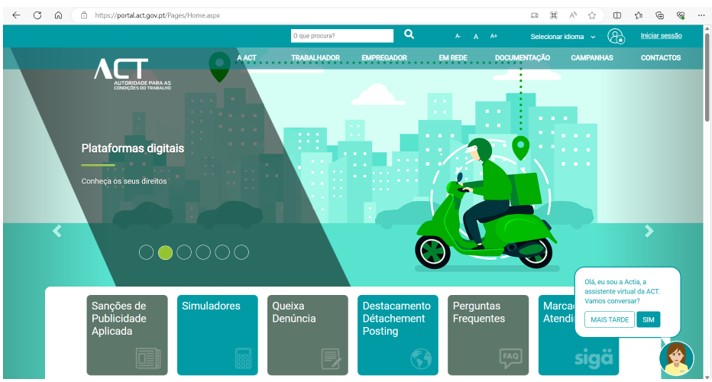Image resolution: width=712 pixels, height=382 pixels.
Task: Go to browser home page icon
Action: 58,15
